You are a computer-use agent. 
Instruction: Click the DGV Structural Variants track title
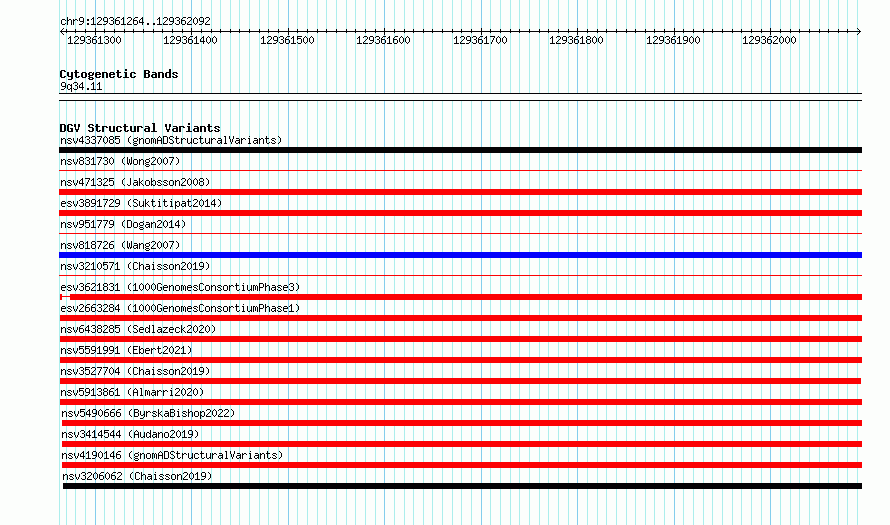(x=140, y=128)
